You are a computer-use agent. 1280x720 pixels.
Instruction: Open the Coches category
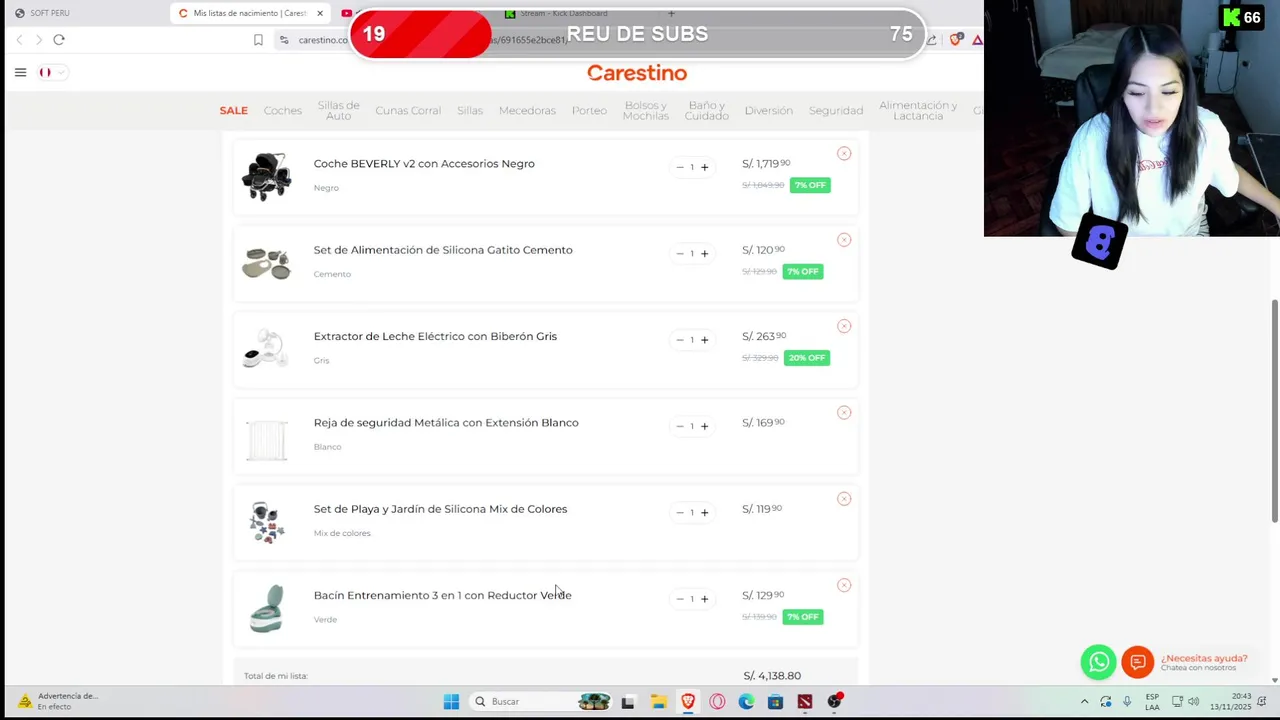click(x=283, y=110)
